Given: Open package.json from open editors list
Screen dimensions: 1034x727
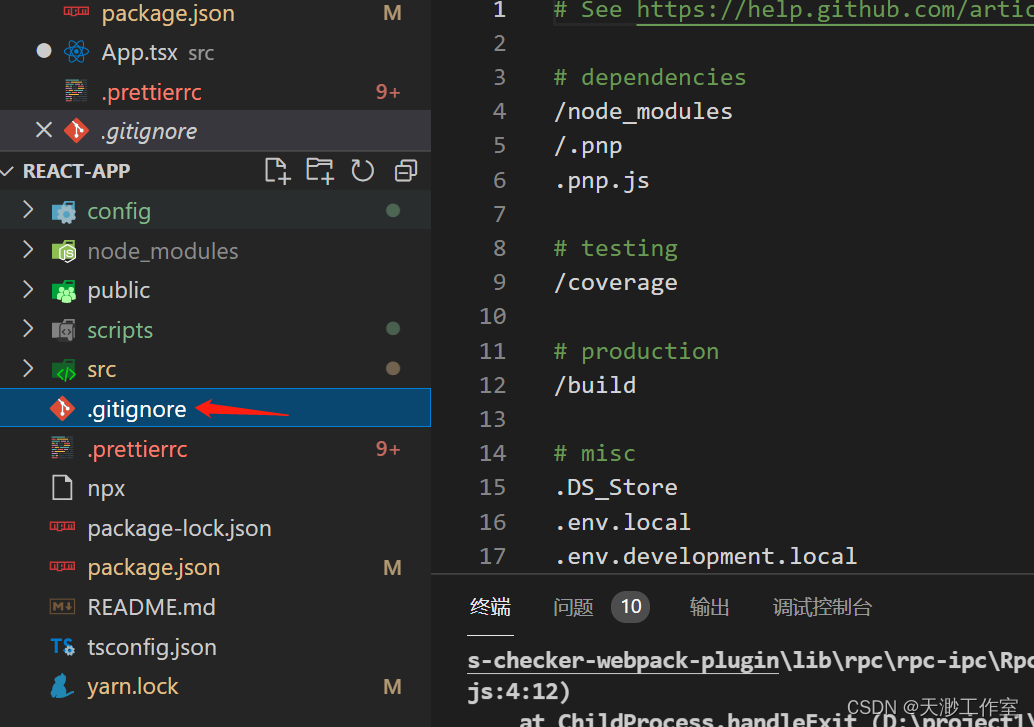Looking at the screenshot, I should pos(168,13).
